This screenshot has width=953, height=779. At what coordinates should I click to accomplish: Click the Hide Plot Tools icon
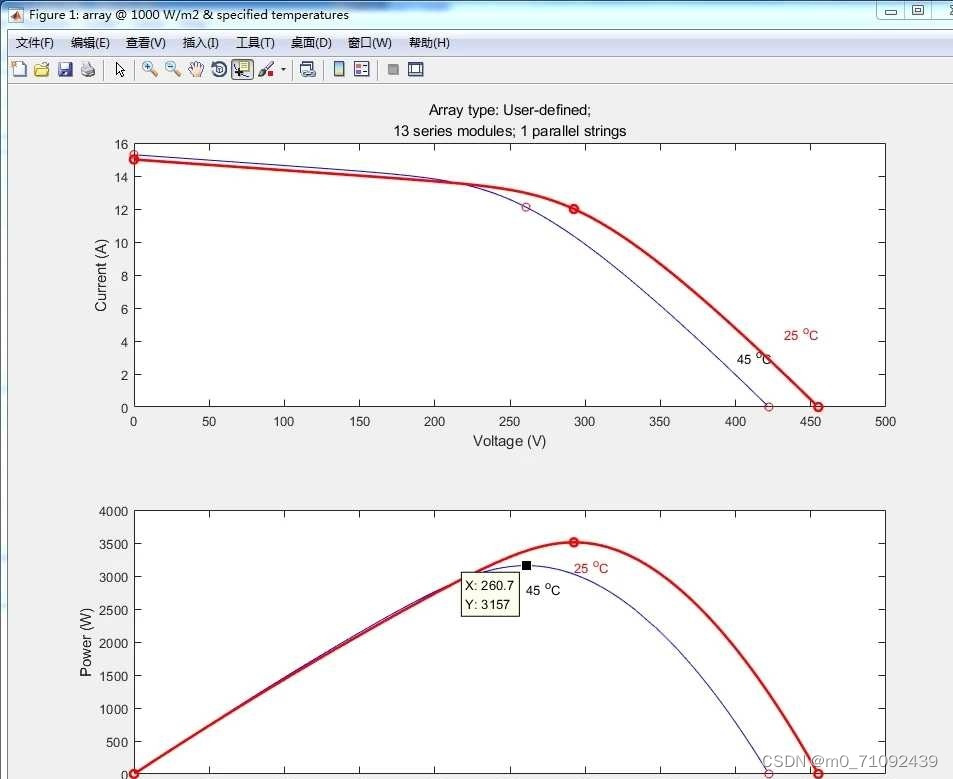coord(393,69)
